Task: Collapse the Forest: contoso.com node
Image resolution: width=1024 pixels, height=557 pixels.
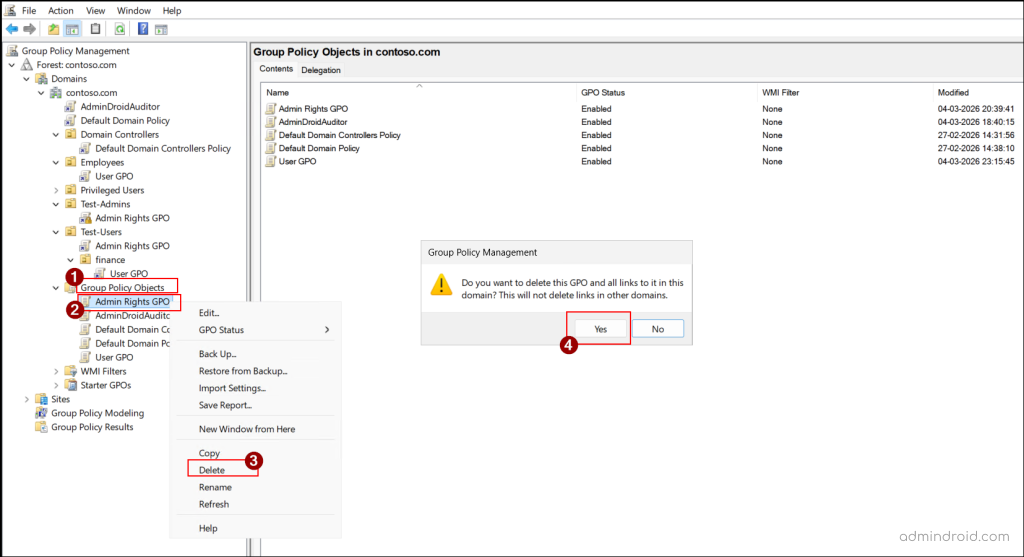Action: [x=12, y=65]
